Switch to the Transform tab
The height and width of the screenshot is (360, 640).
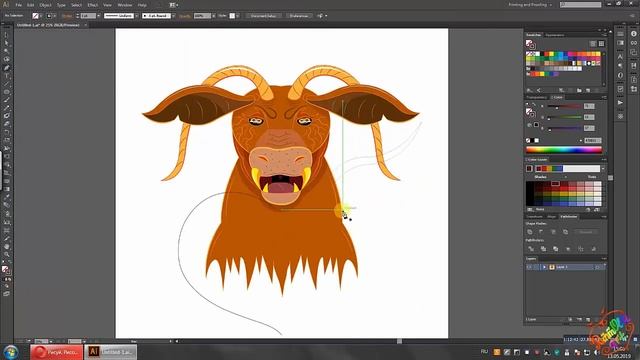(534, 216)
